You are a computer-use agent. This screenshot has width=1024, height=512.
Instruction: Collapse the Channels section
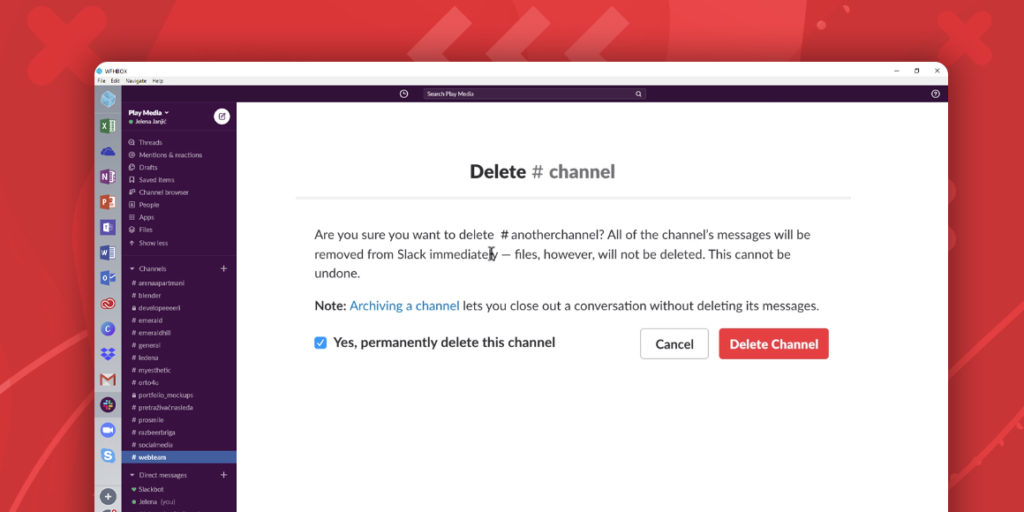coord(132,268)
